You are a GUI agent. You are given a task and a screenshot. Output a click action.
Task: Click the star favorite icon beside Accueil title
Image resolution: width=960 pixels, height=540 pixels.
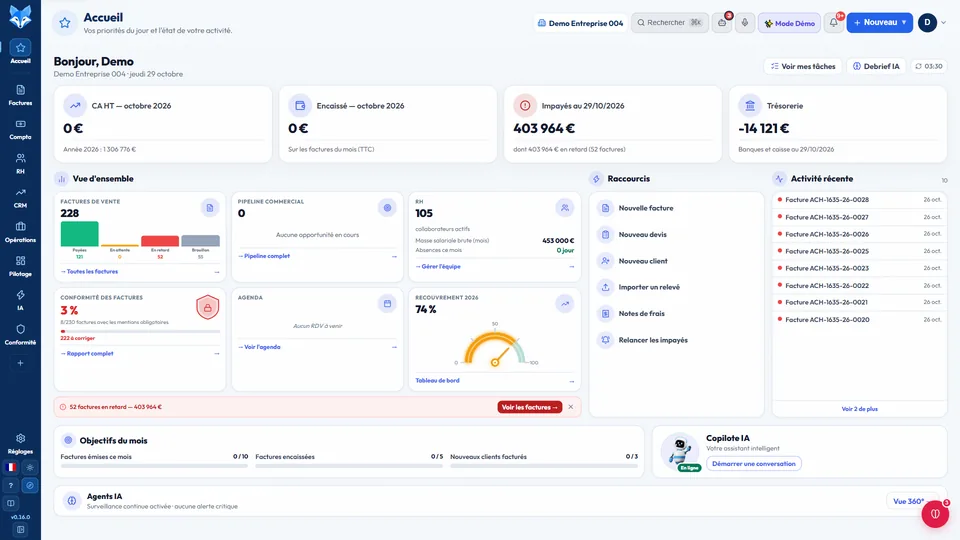click(x=65, y=23)
